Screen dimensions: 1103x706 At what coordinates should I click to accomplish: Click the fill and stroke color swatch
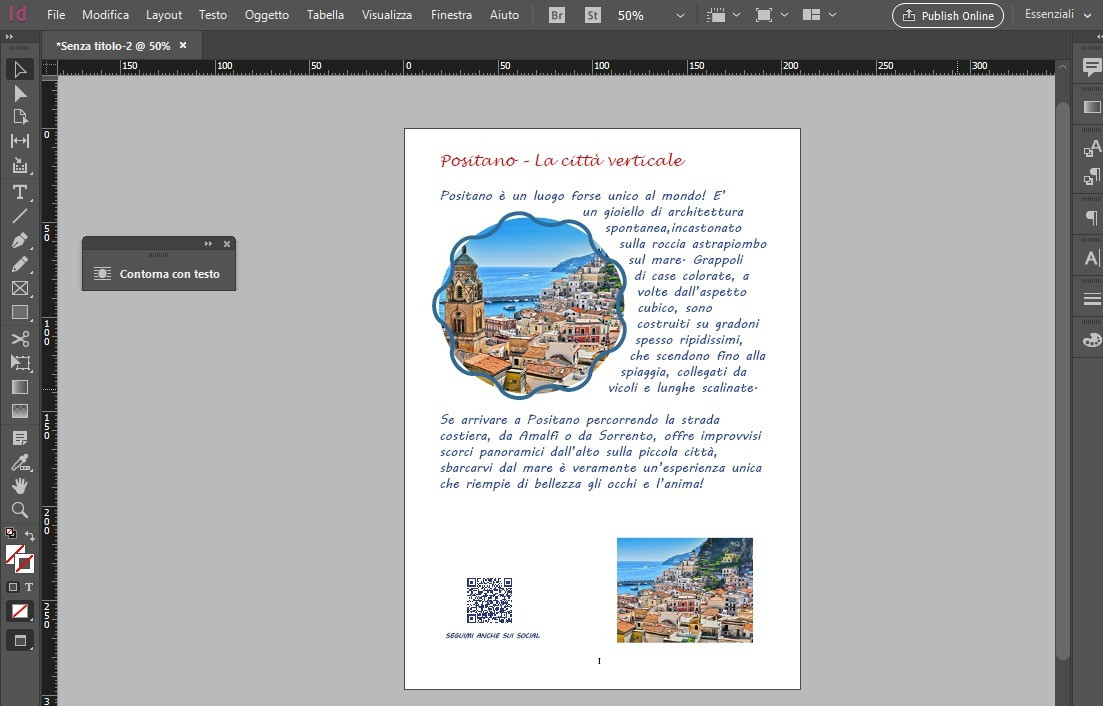[x=20, y=558]
